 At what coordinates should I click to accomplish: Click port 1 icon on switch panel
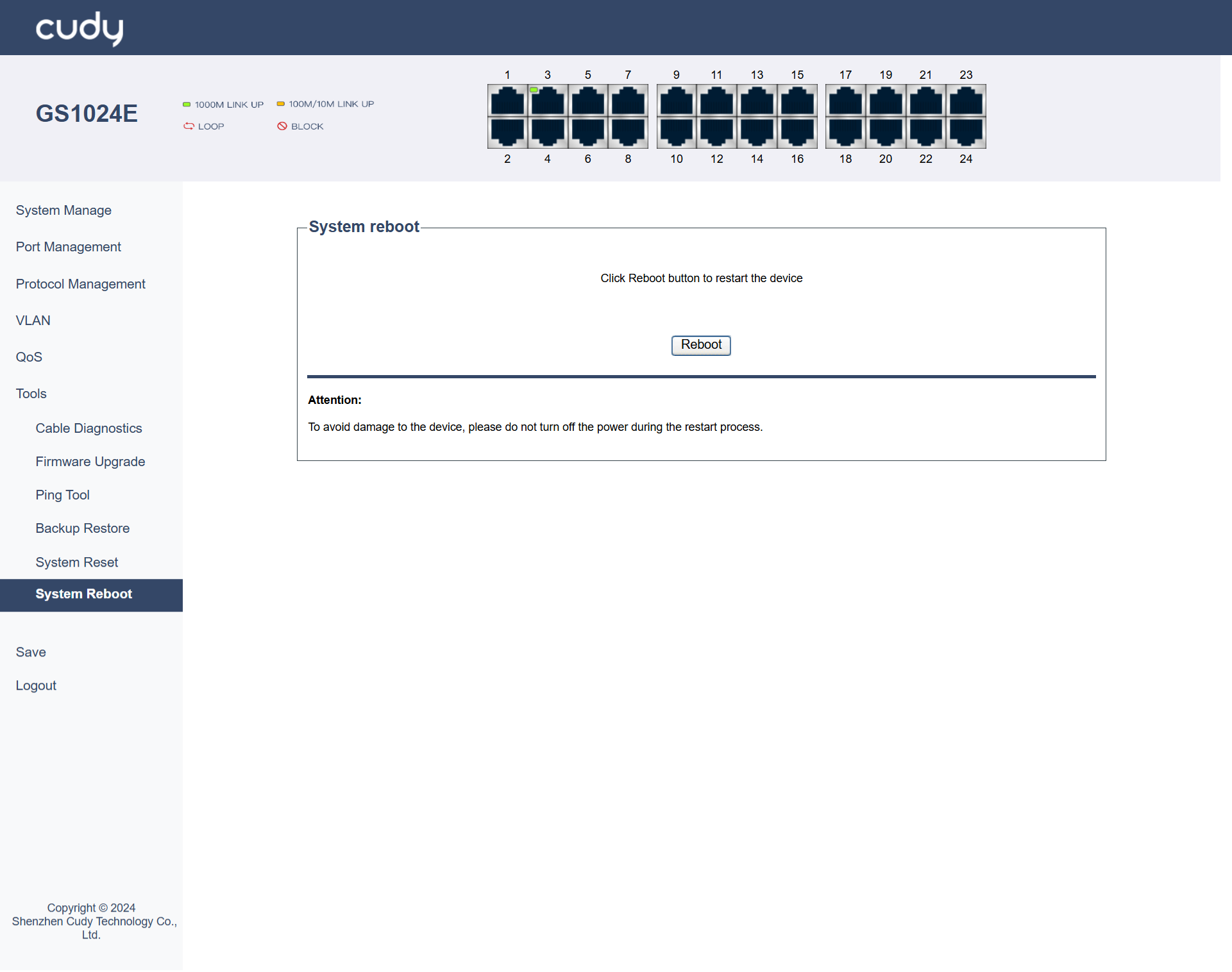click(x=507, y=101)
